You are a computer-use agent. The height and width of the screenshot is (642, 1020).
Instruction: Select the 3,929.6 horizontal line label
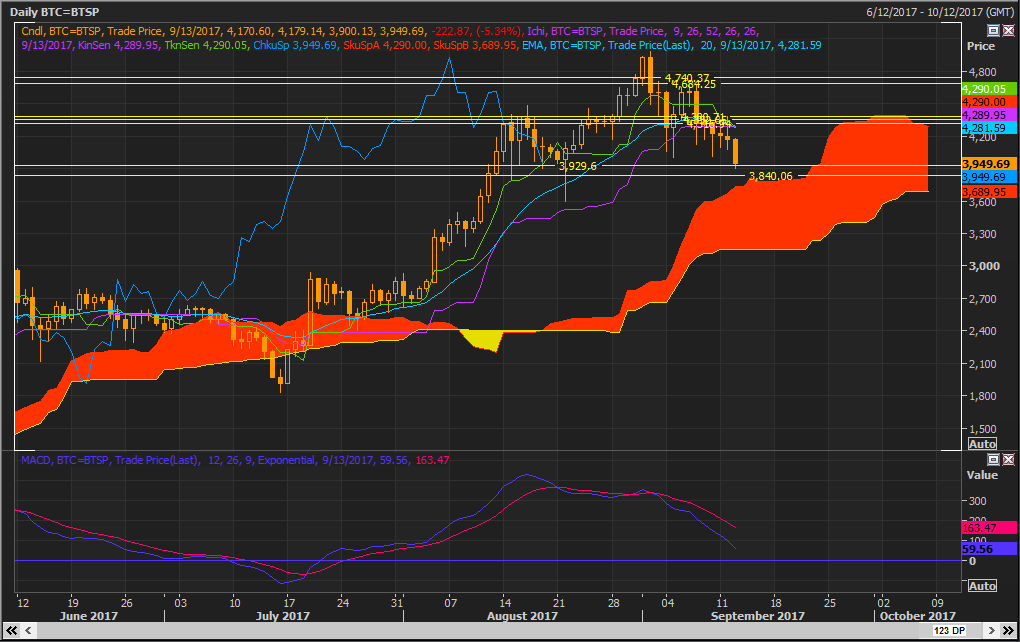click(x=578, y=167)
